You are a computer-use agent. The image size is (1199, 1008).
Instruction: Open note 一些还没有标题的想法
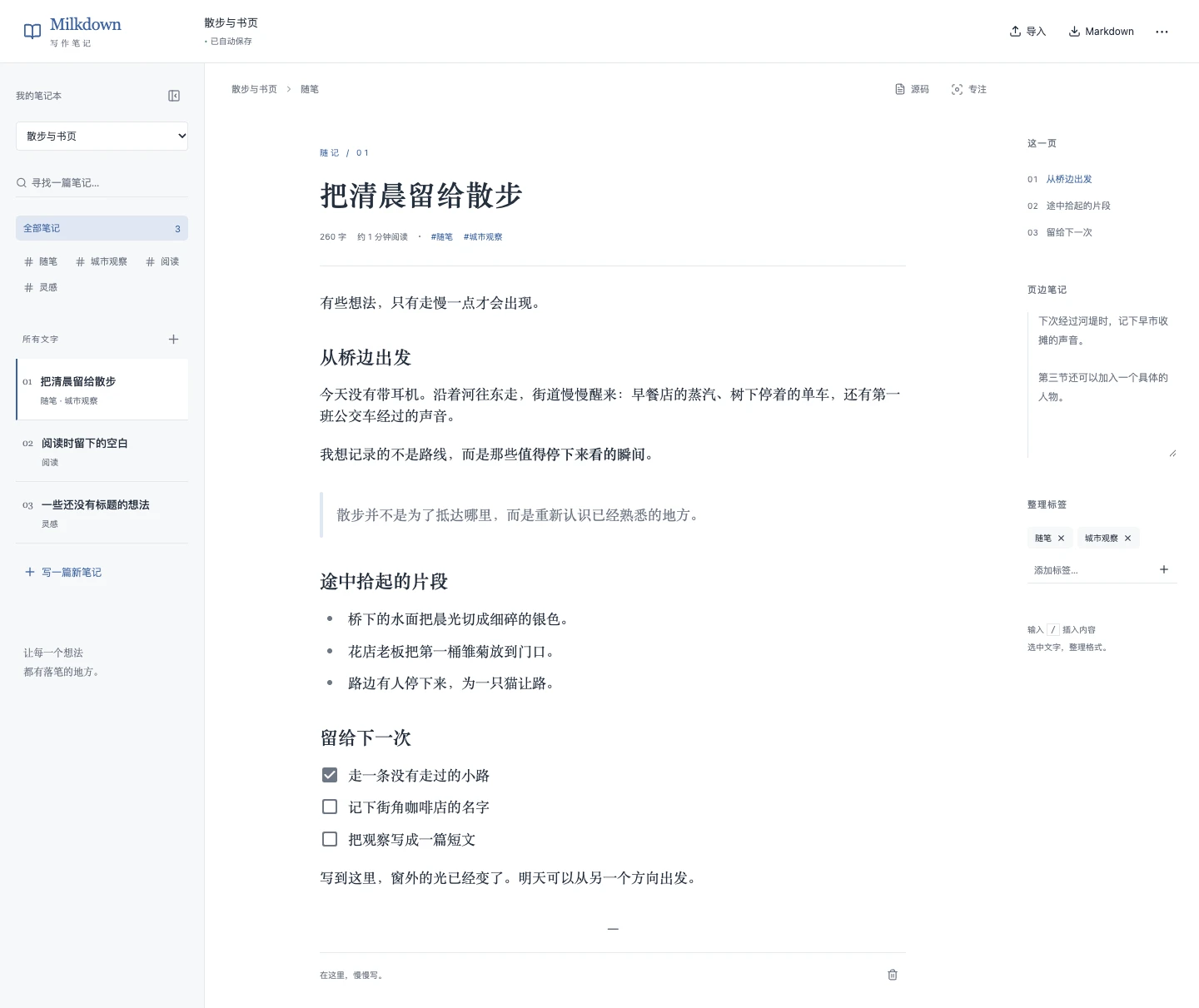(102, 513)
